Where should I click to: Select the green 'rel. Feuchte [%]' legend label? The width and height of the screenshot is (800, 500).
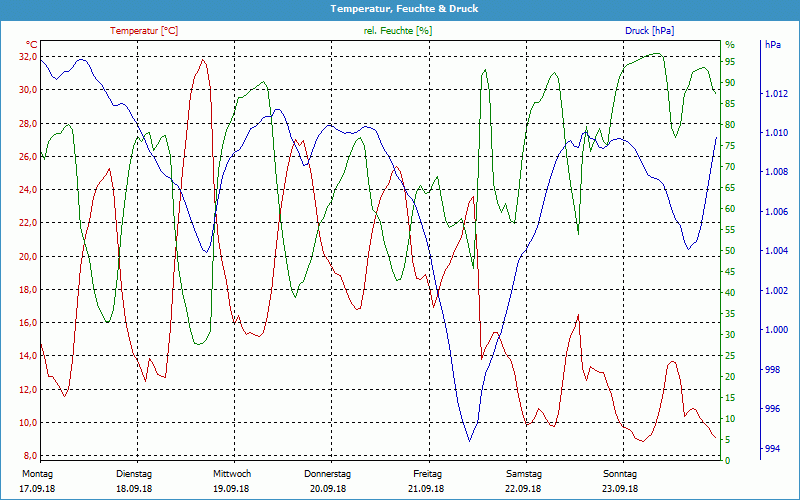point(398,31)
